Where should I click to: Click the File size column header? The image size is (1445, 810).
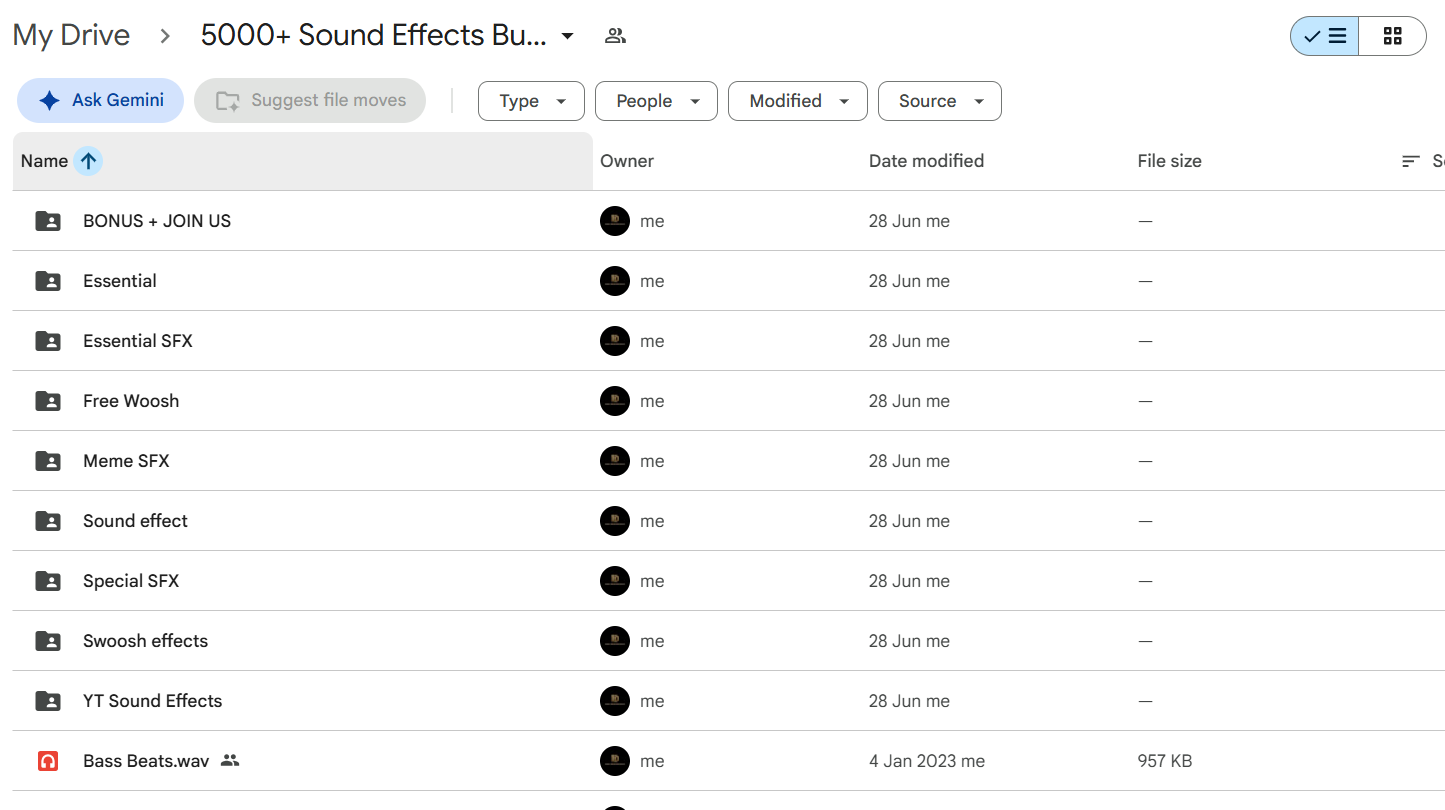(x=1169, y=161)
